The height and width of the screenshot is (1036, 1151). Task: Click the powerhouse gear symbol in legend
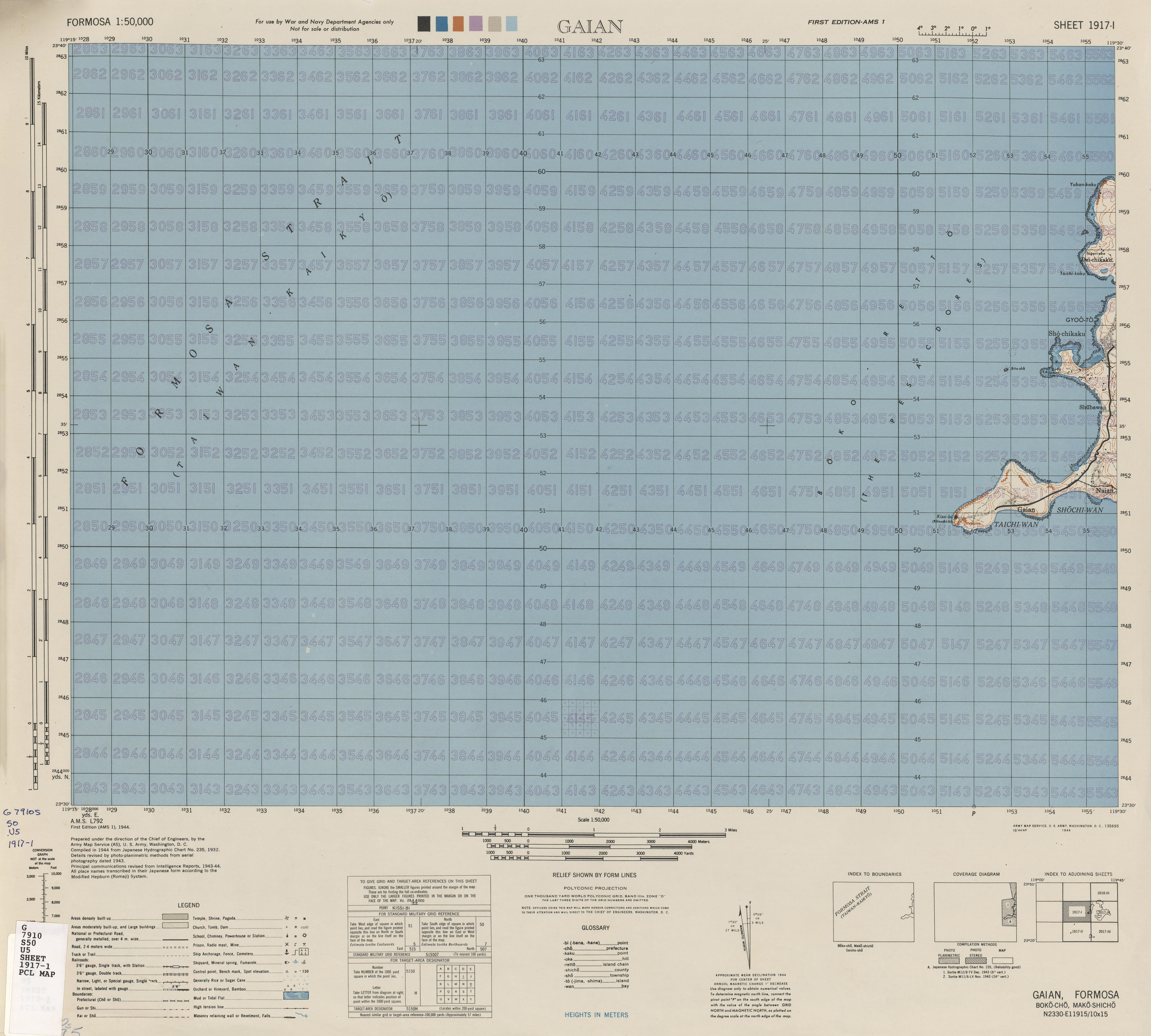click(x=305, y=935)
